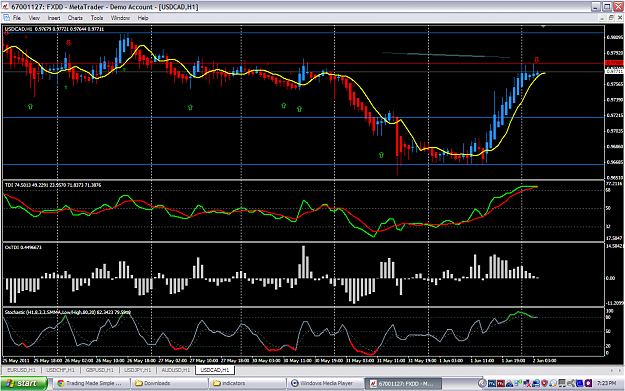Click the OsTDI 0.4496673 indicator label
Screen dimensions: 625x391
23,247
